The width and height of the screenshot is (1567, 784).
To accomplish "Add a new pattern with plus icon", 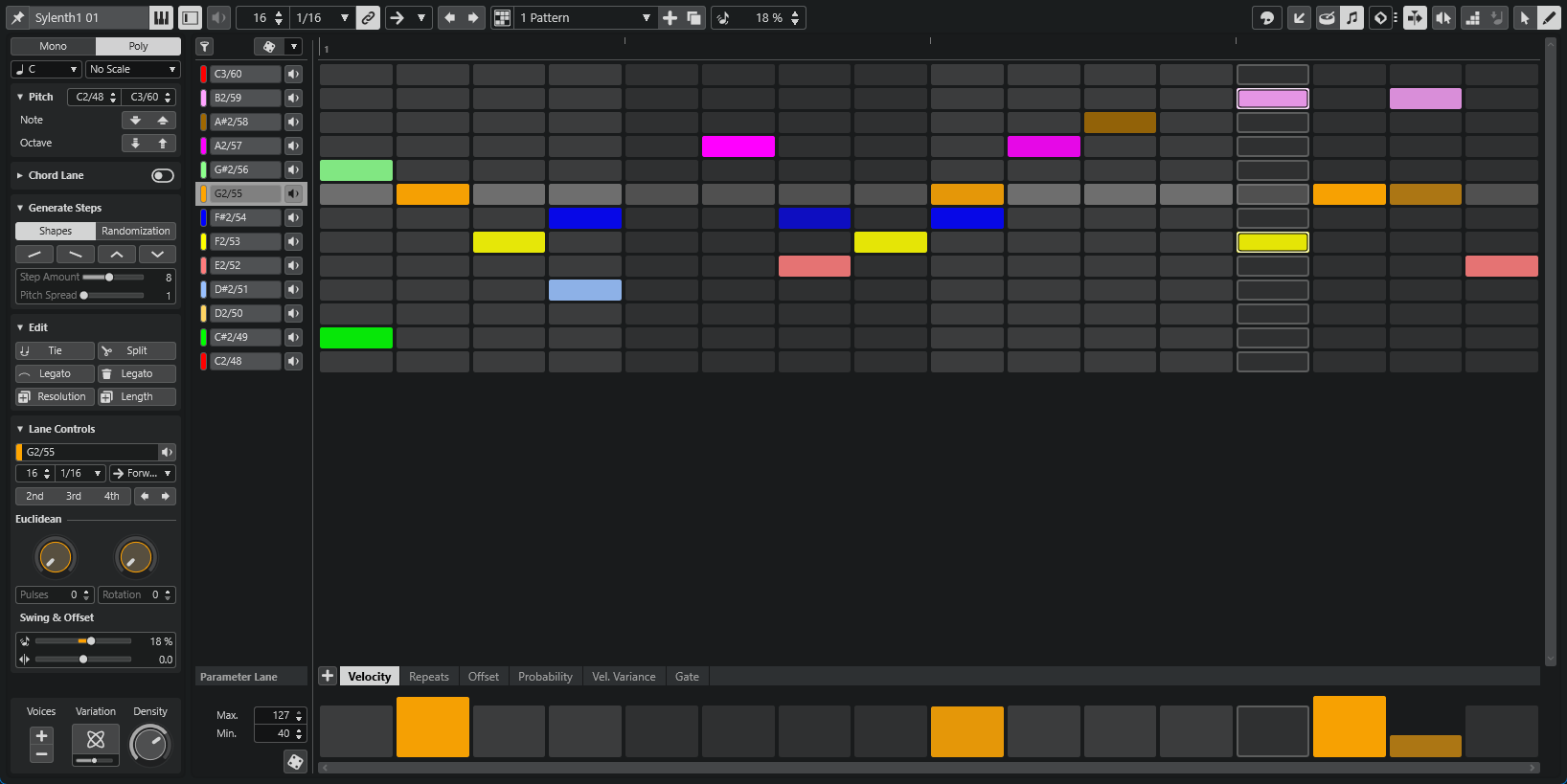I will coord(670,17).
